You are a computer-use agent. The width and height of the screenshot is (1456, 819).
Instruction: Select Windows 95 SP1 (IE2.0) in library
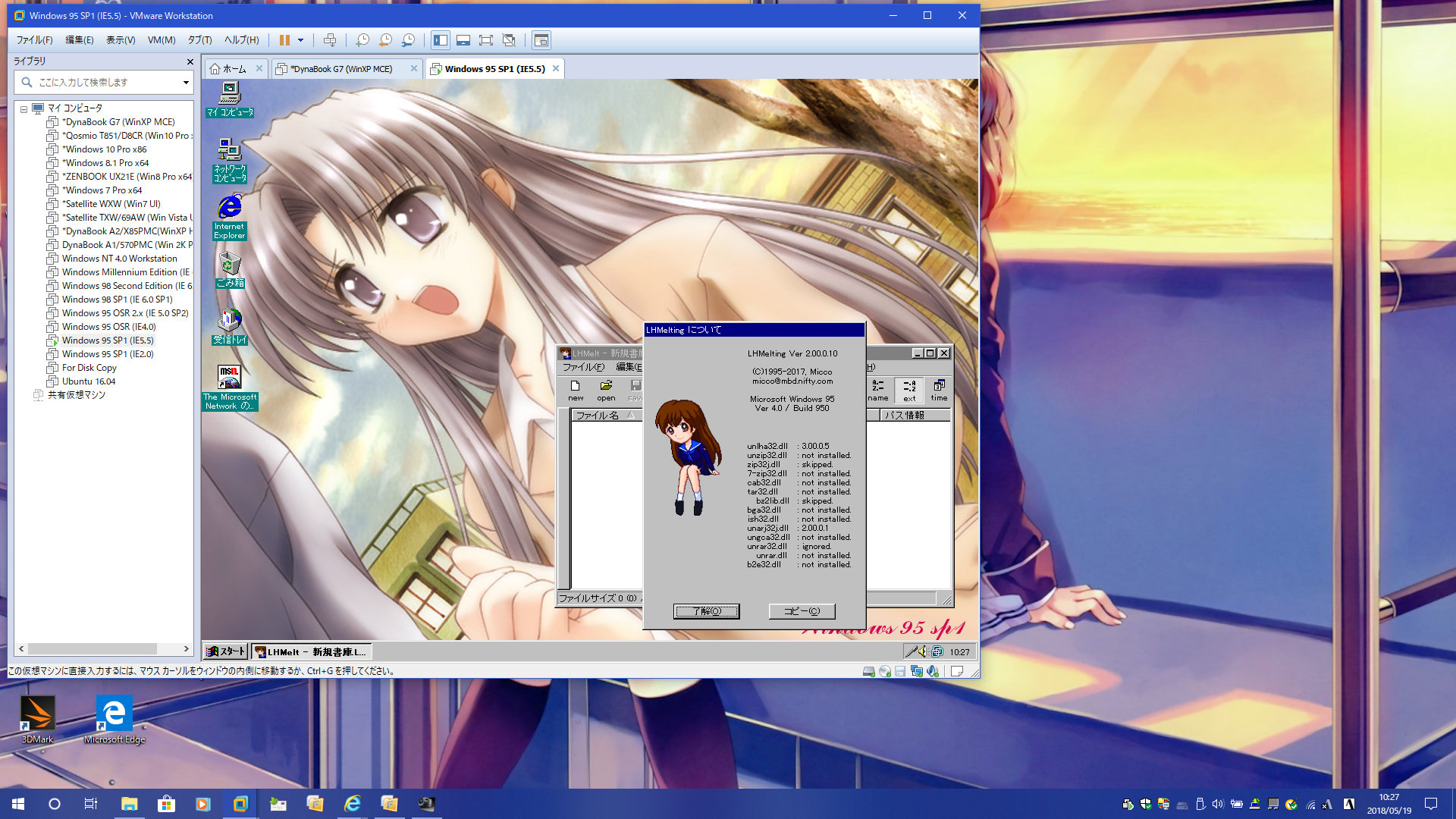tap(108, 354)
